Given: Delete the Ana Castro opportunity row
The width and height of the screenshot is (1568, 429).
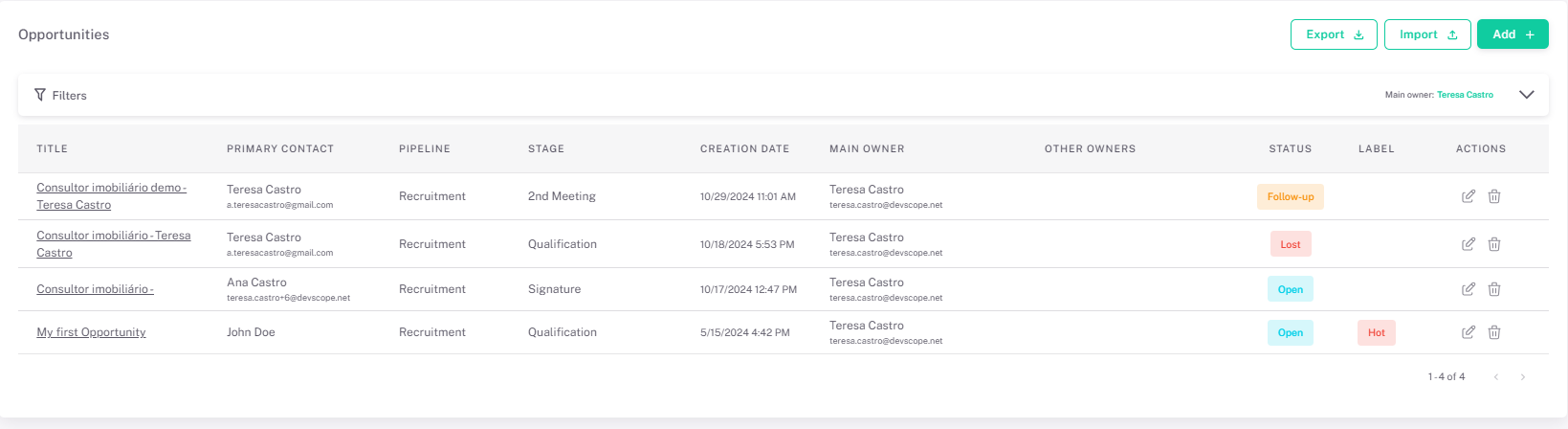Looking at the screenshot, I should click(x=1493, y=289).
